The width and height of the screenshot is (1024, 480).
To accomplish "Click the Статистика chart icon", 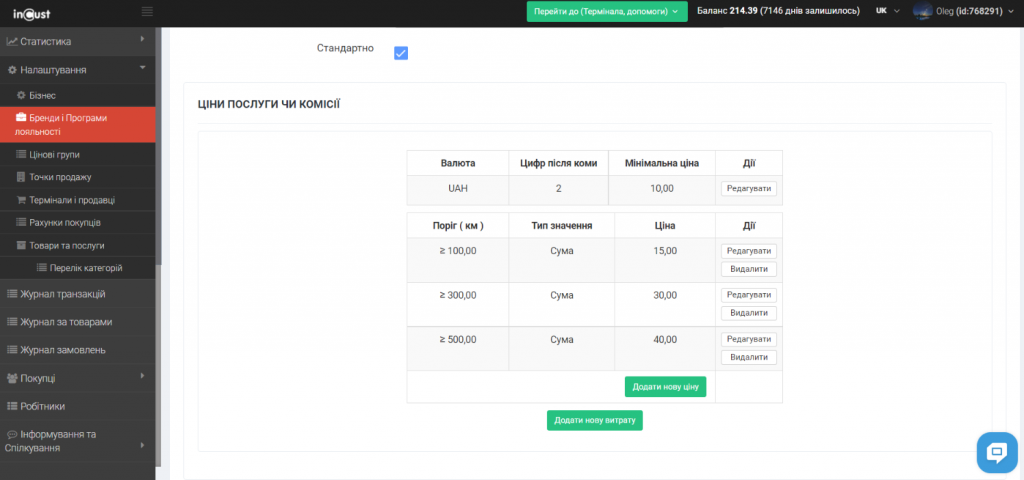I will click(12, 42).
